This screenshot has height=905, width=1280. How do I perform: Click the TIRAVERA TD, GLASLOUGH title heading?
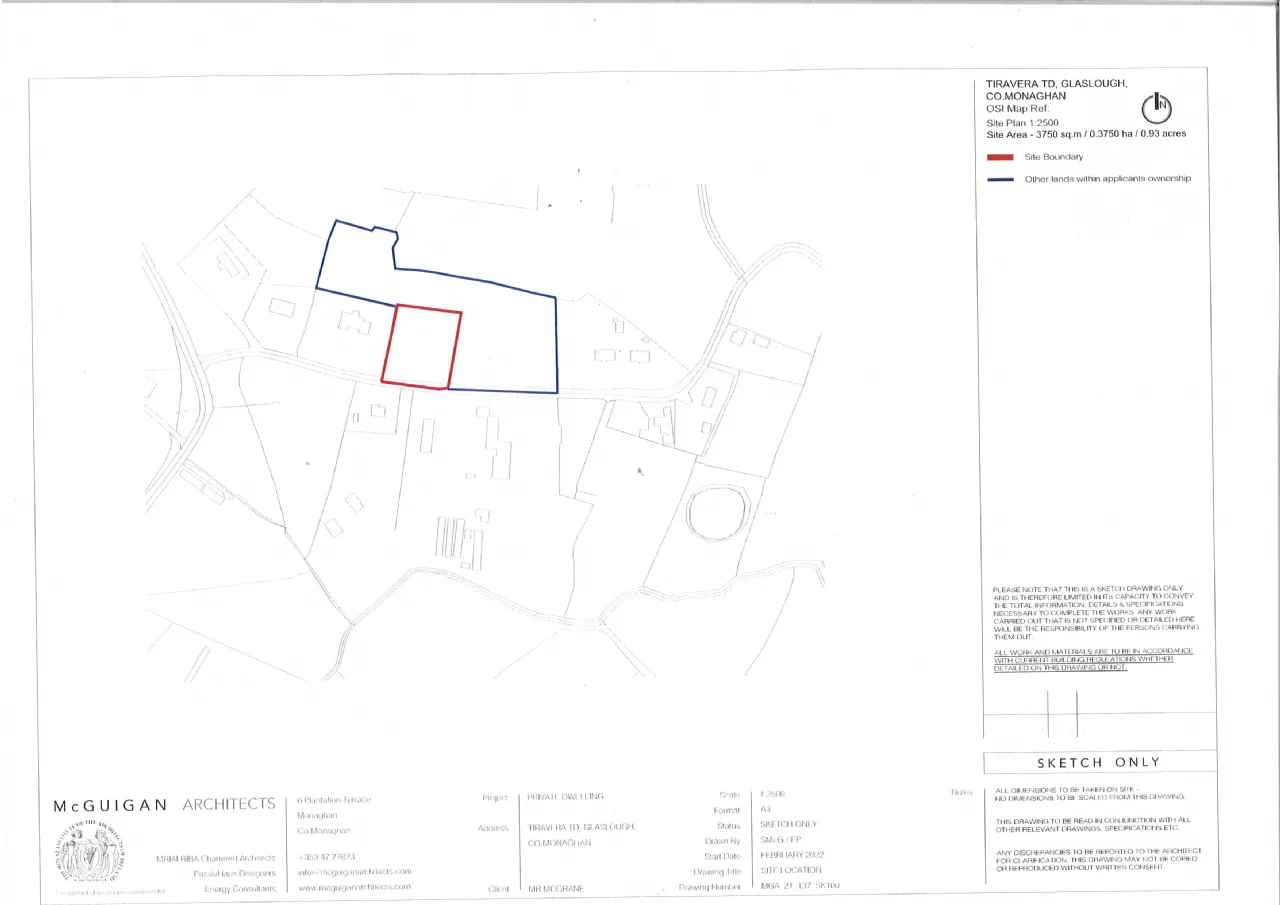1056,84
